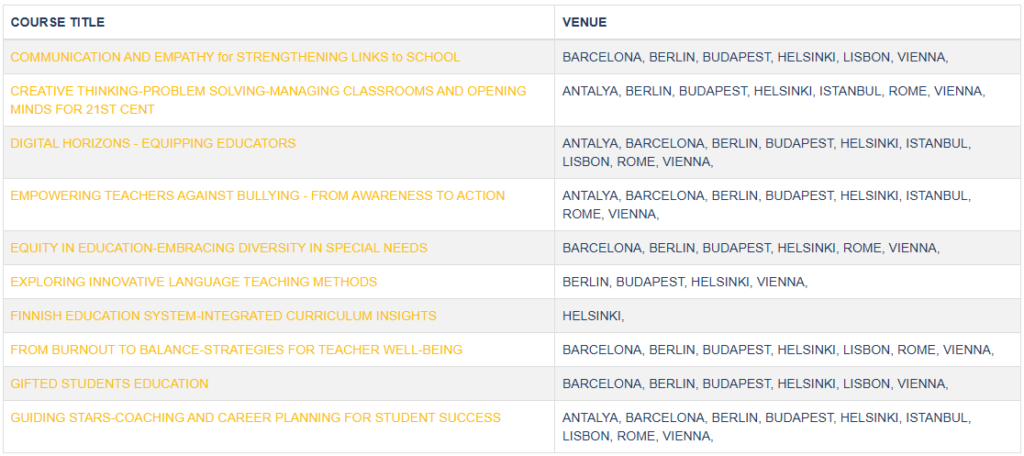The width and height of the screenshot is (1024, 456).
Task: Open Equity in Education-Embracing Diversity course
Action: (x=219, y=248)
